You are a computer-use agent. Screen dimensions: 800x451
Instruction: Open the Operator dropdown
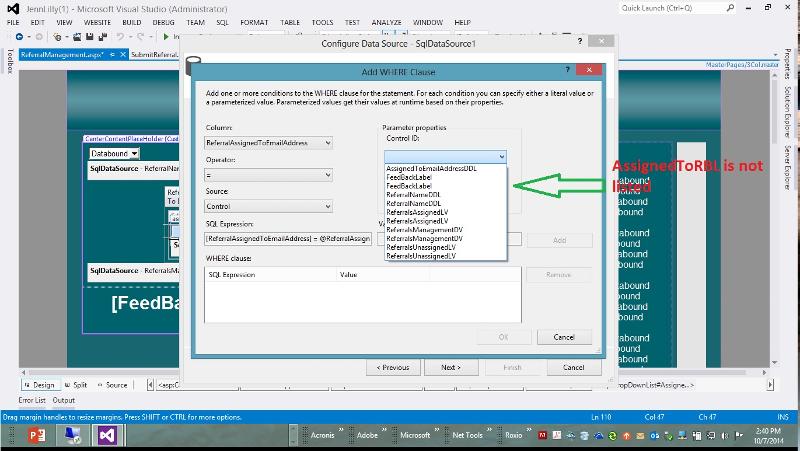(328, 175)
